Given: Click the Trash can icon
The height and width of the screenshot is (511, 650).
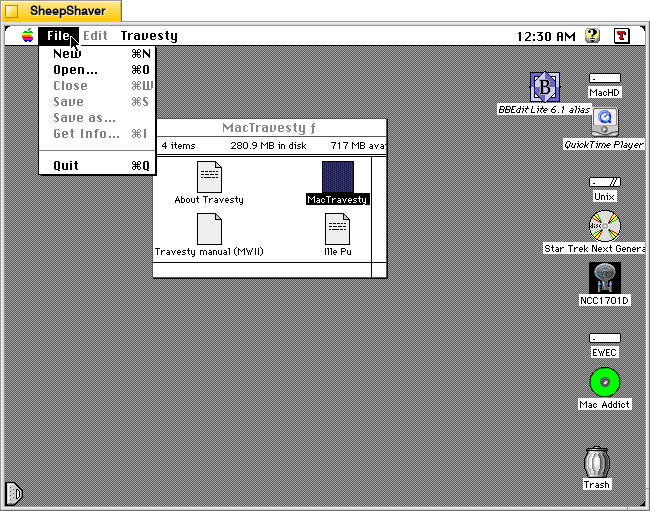Looking at the screenshot, I should coord(597,462).
